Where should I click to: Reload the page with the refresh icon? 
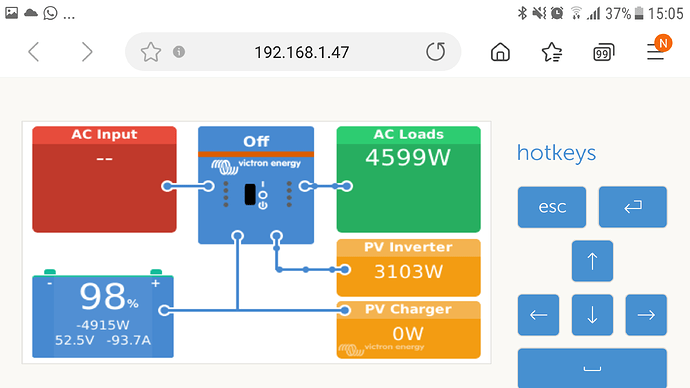[435, 52]
